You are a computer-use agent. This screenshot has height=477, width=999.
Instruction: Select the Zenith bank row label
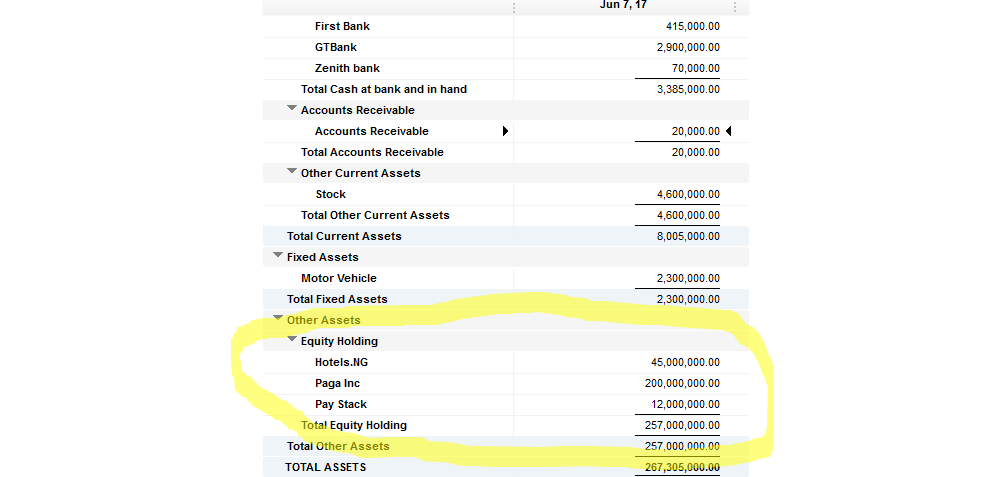(x=347, y=68)
